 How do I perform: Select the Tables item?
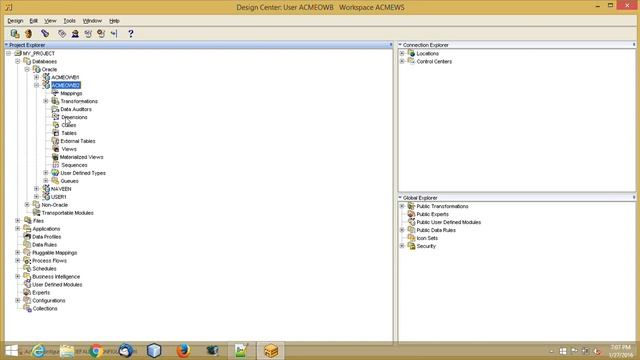[x=69, y=133]
